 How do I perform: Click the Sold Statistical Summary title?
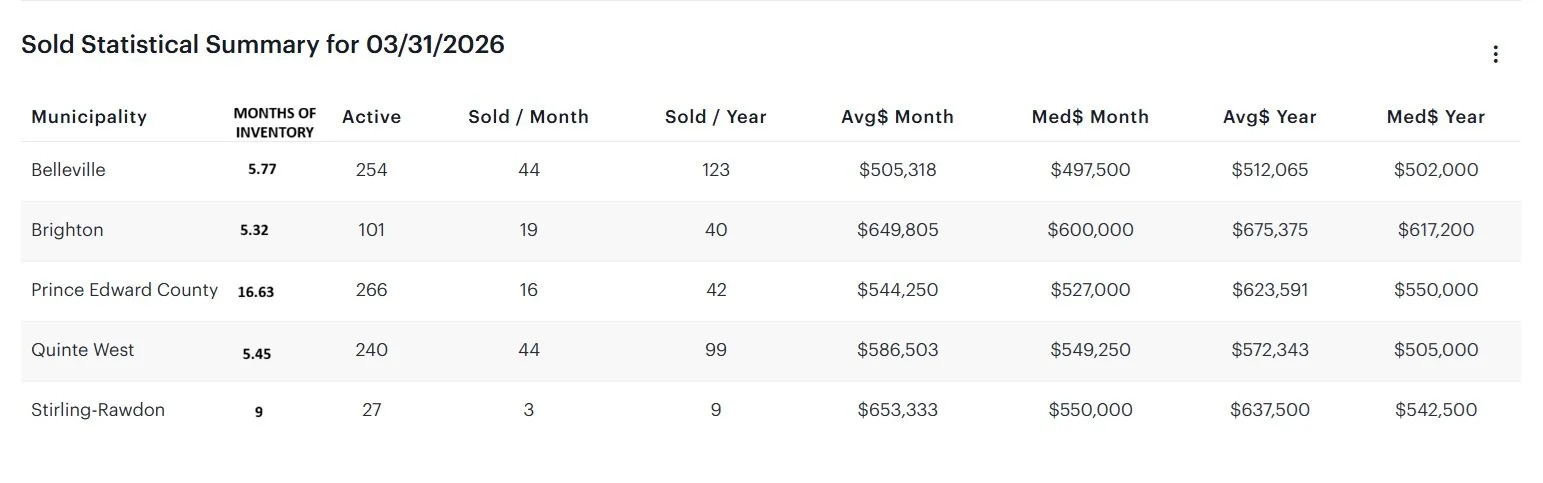263,45
